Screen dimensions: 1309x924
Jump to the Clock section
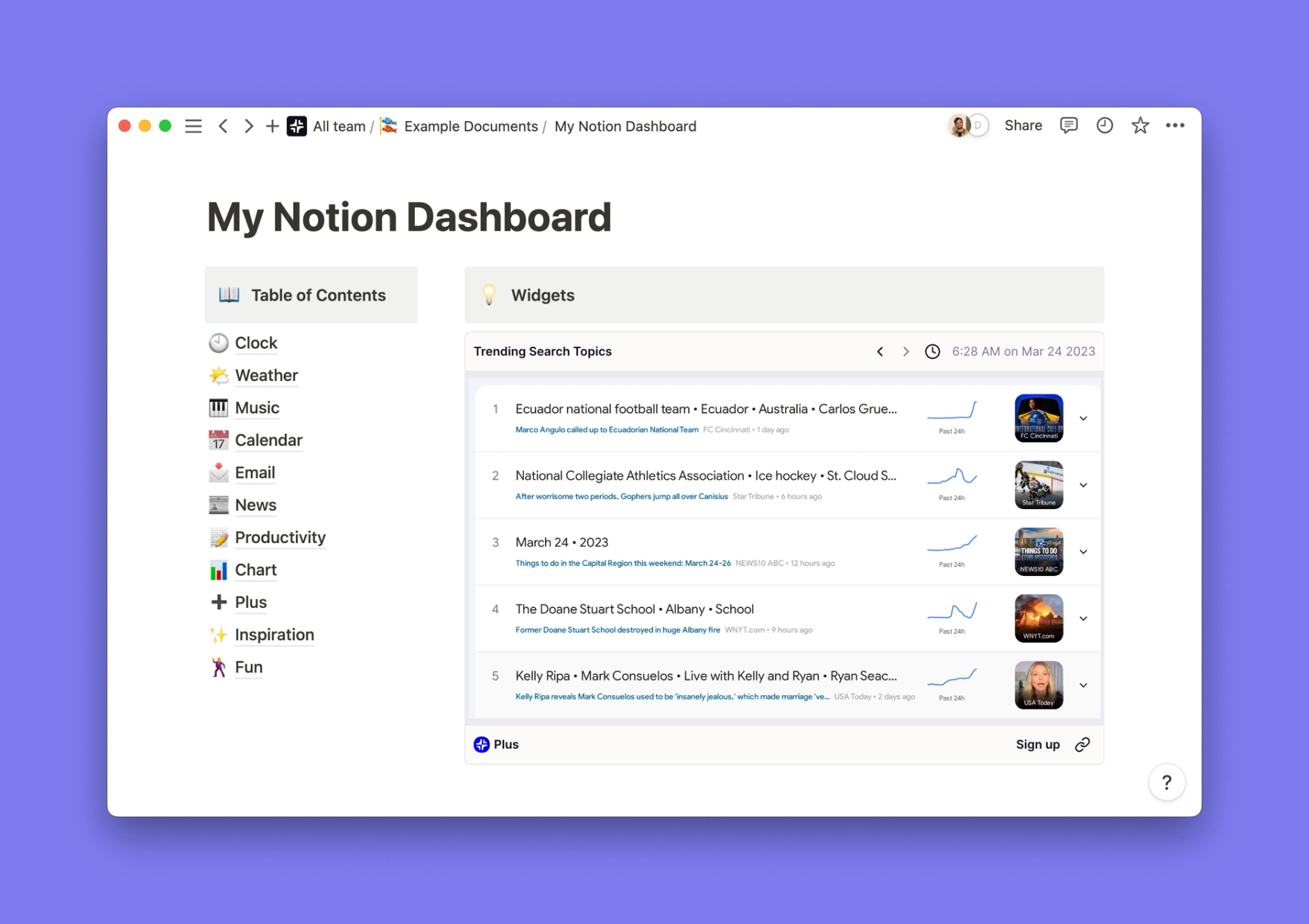point(256,343)
